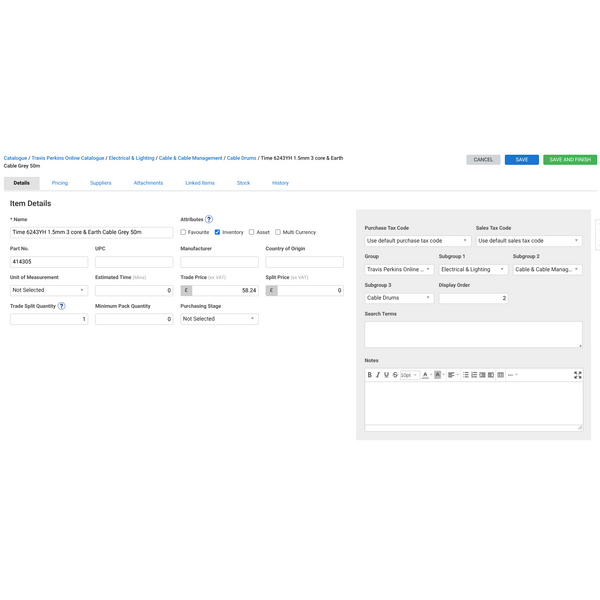Viewport: 600px width, 600px height.
Task: Click the underline icon in Notes
Action: 387,375
